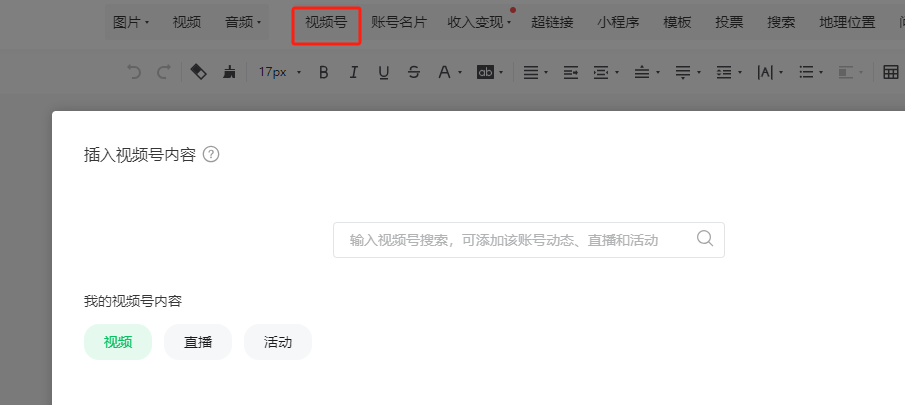Image resolution: width=905 pixels, height=405 pixels.
Task: Switch to the 直播 filter tab
Action: tap(198, 342)
